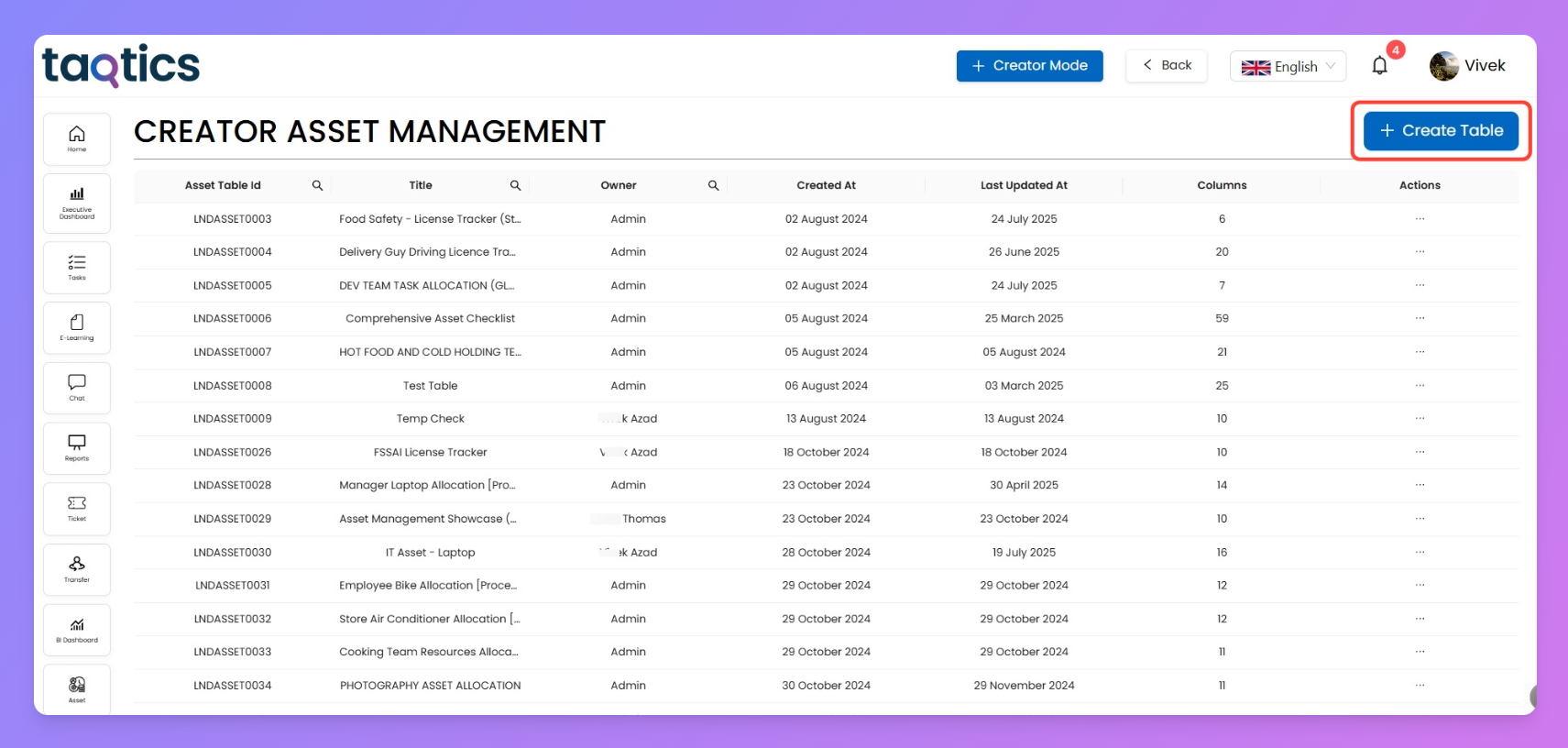Click the Temp Check title cell
The image size is (1568, 748).
point(430,419)
